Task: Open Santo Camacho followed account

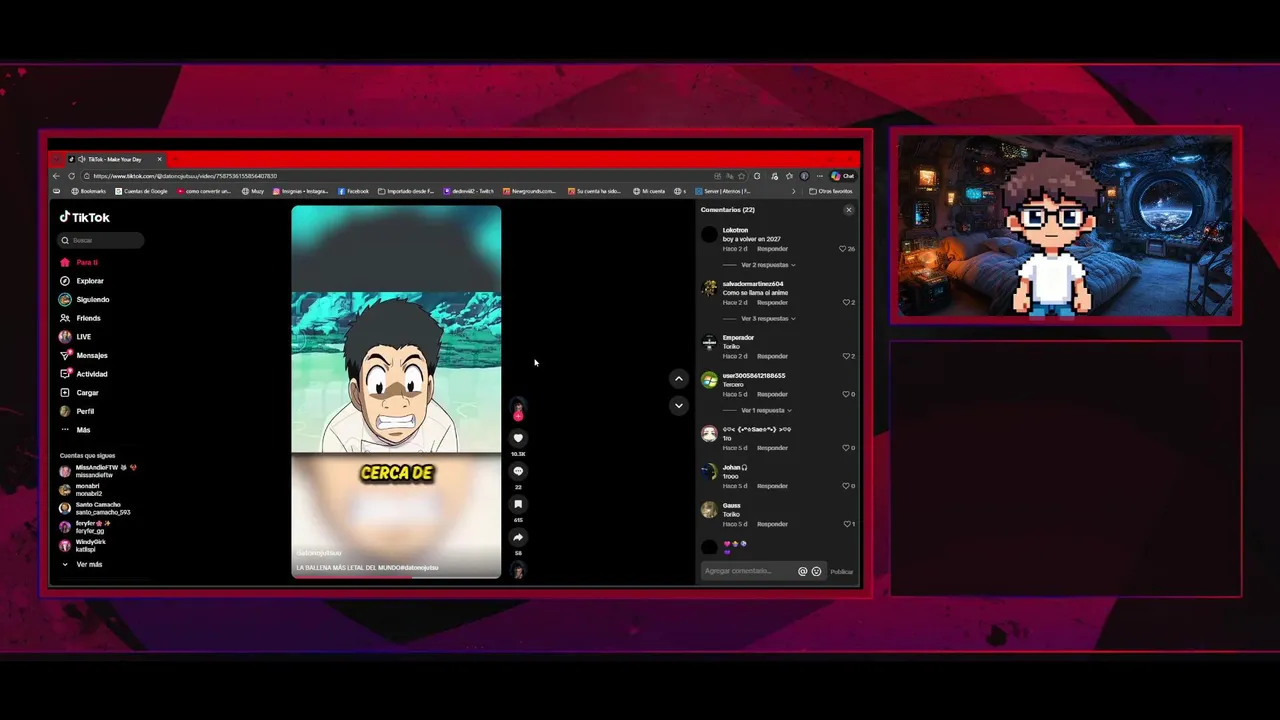Action: point(95,508)
